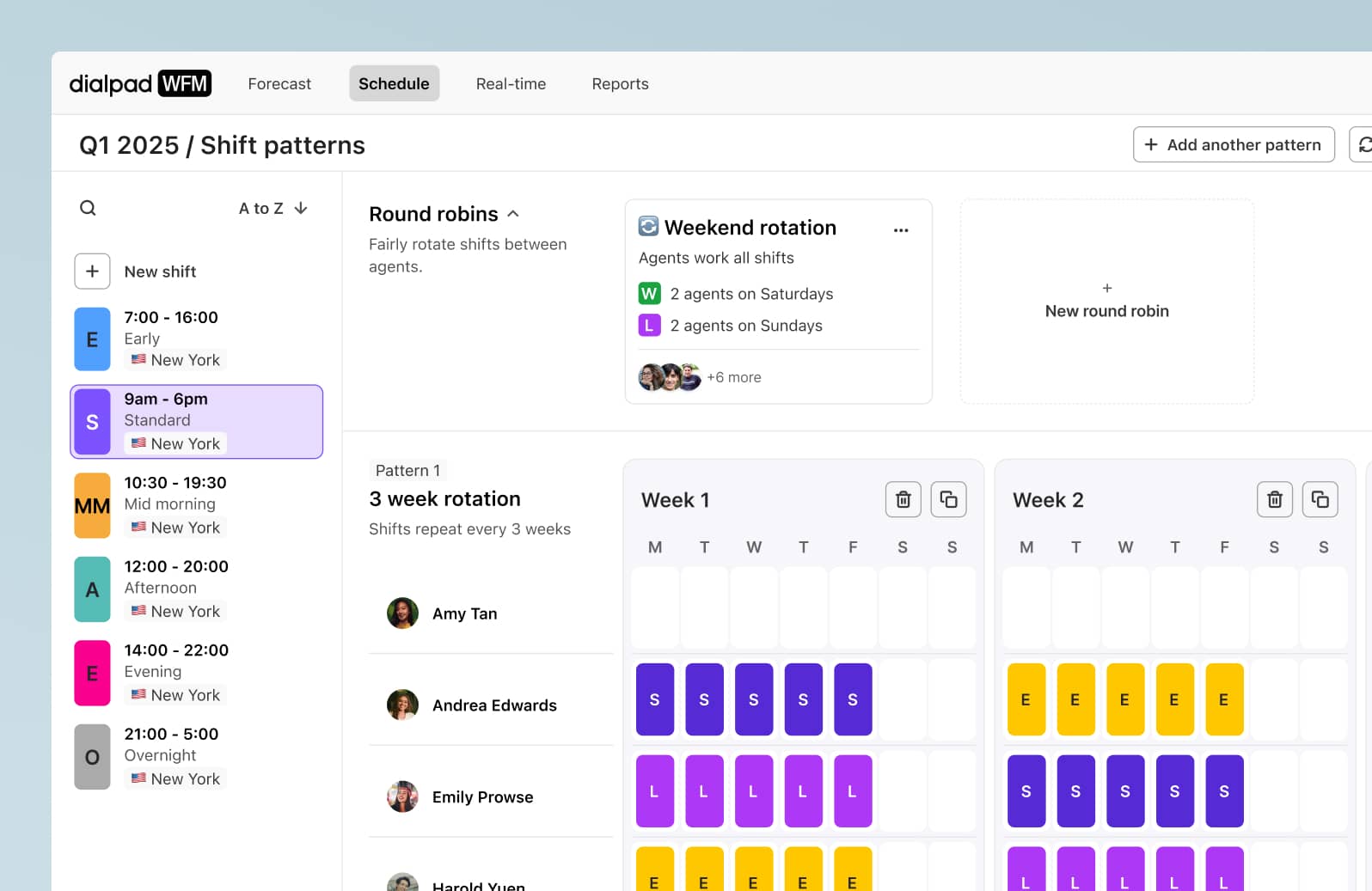Switch to the Real-time tab
The image size is (1372, 891).
click(x=511, y=83)
